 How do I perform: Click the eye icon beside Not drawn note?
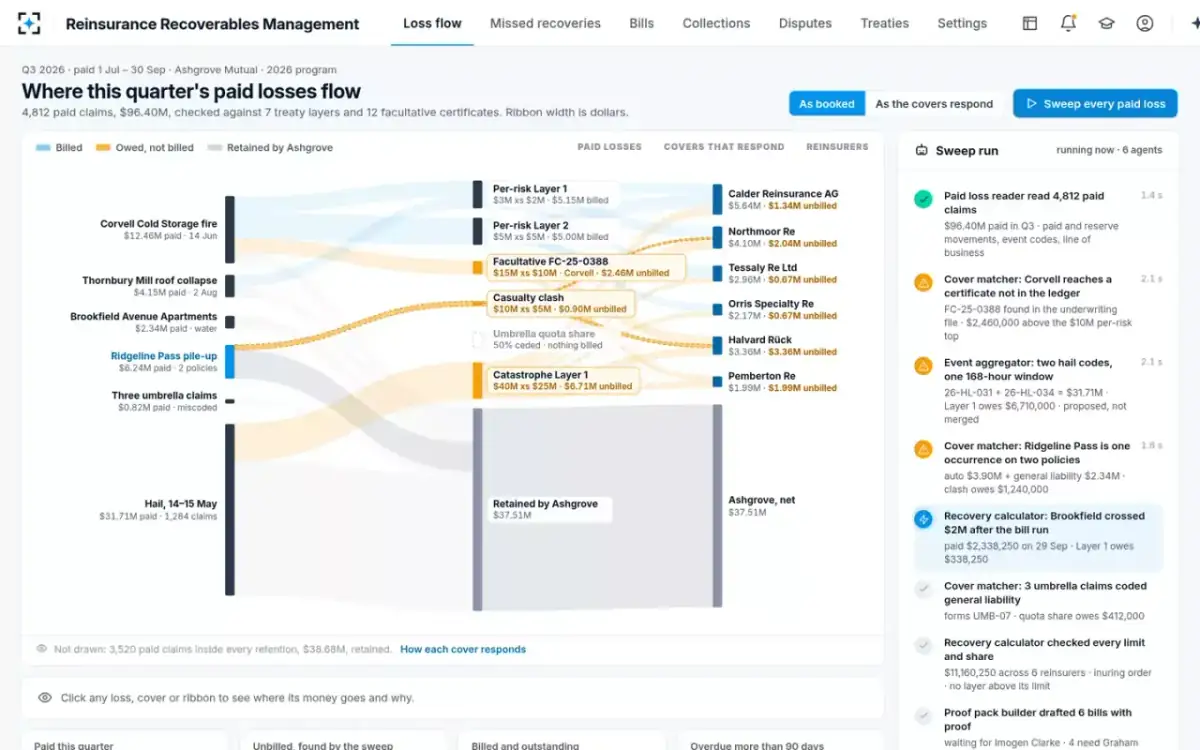41,649
